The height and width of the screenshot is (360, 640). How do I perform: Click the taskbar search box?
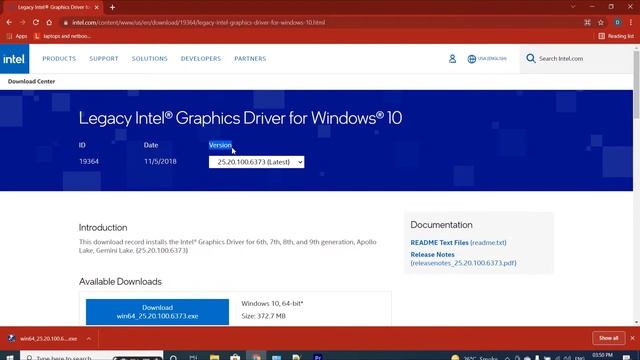[x=91, y=357]
